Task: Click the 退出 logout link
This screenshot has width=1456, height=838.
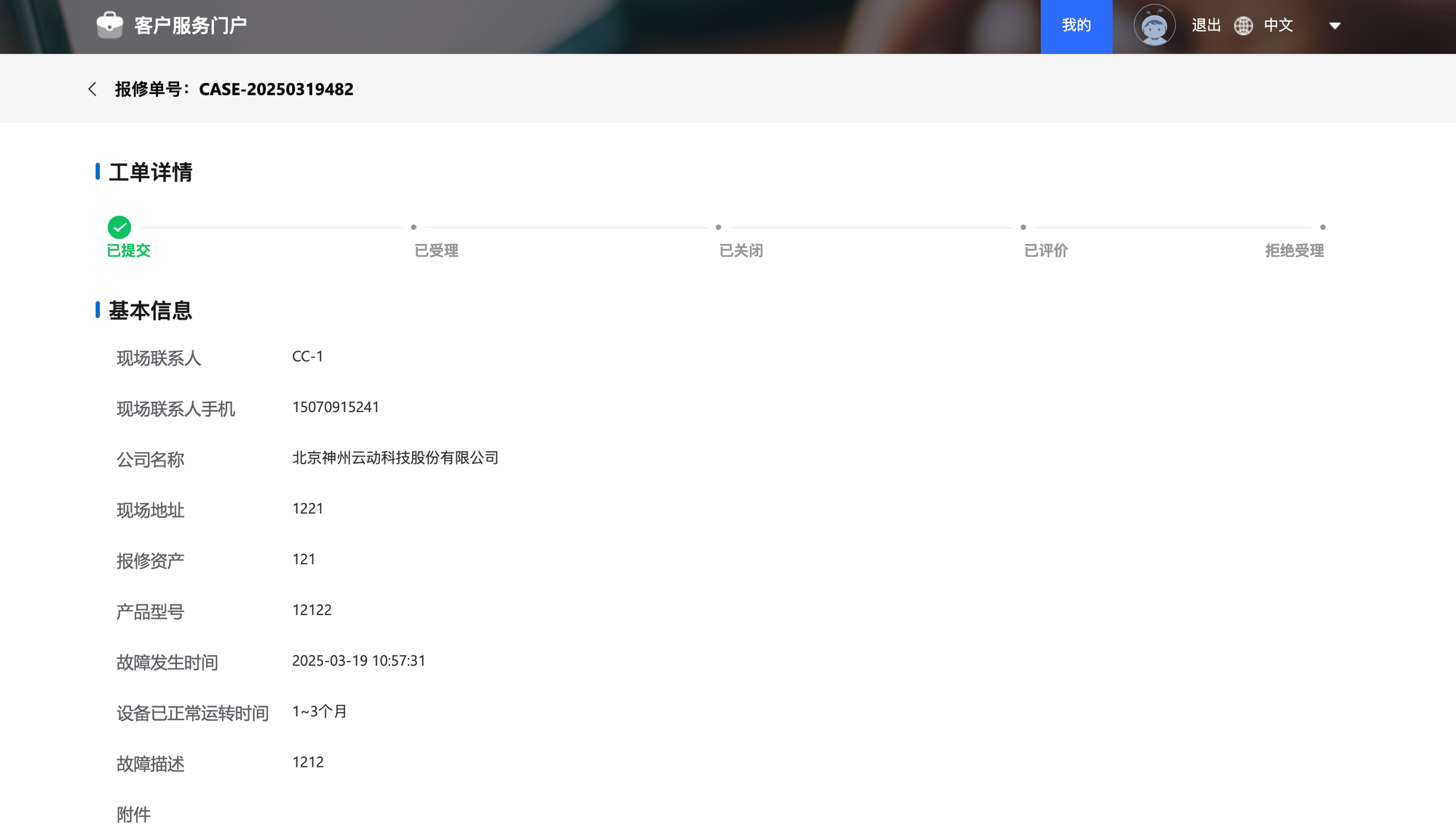Action: click(x=1206, y=25)
